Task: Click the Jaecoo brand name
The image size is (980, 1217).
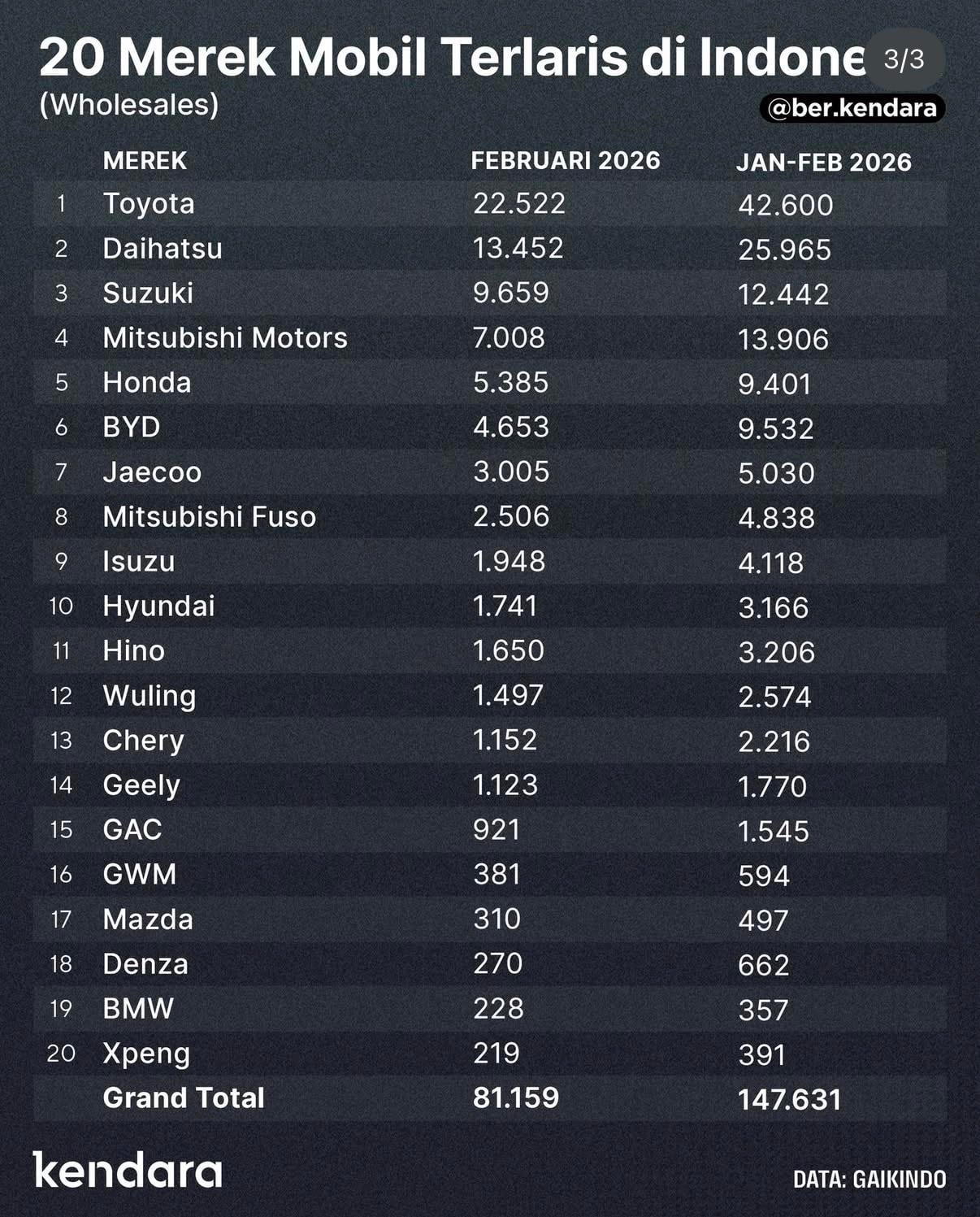Action: click(152, 472)
